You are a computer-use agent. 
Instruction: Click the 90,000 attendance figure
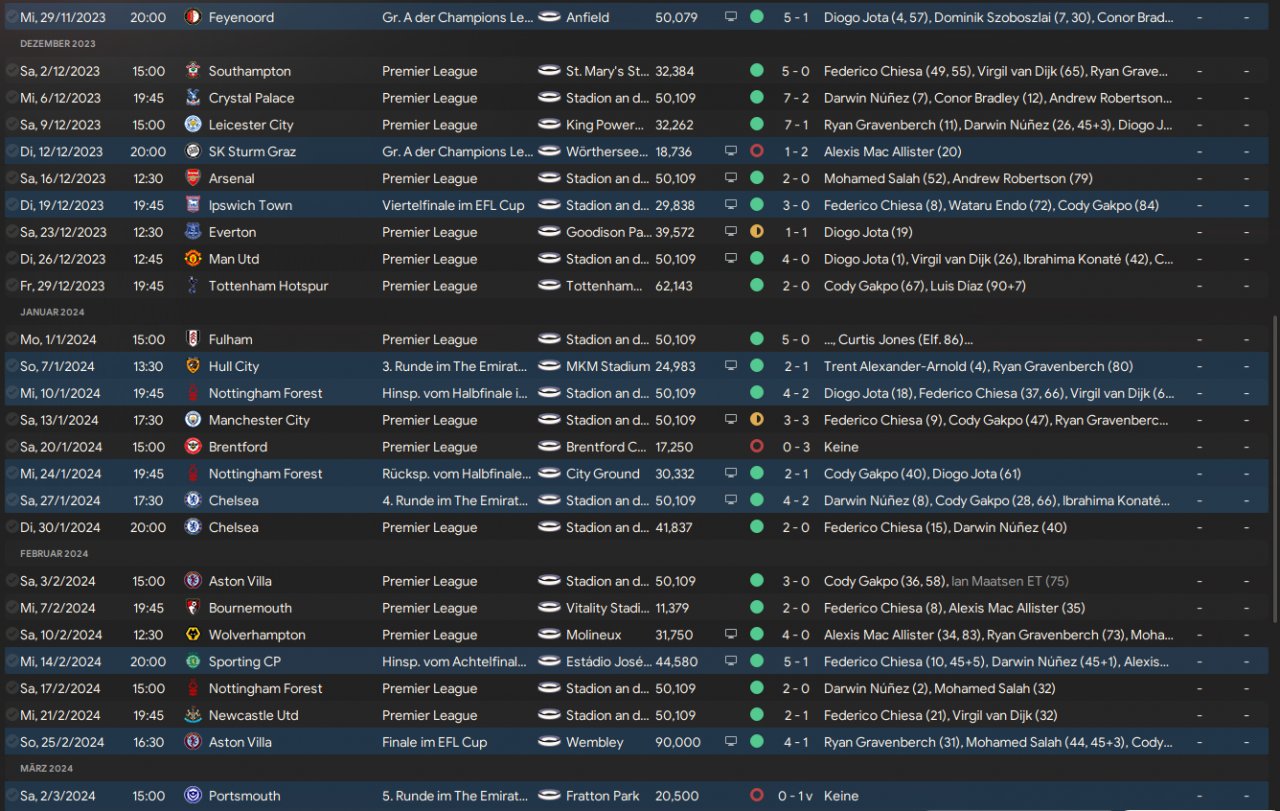pyautogui.click(x=677, y=742)
